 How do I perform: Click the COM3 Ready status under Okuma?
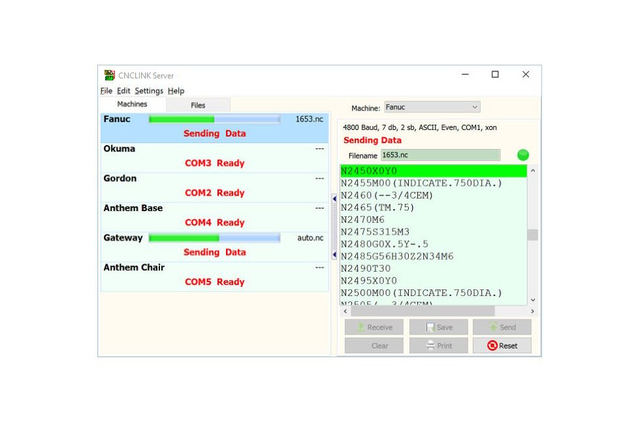click(x=214, y=163)
